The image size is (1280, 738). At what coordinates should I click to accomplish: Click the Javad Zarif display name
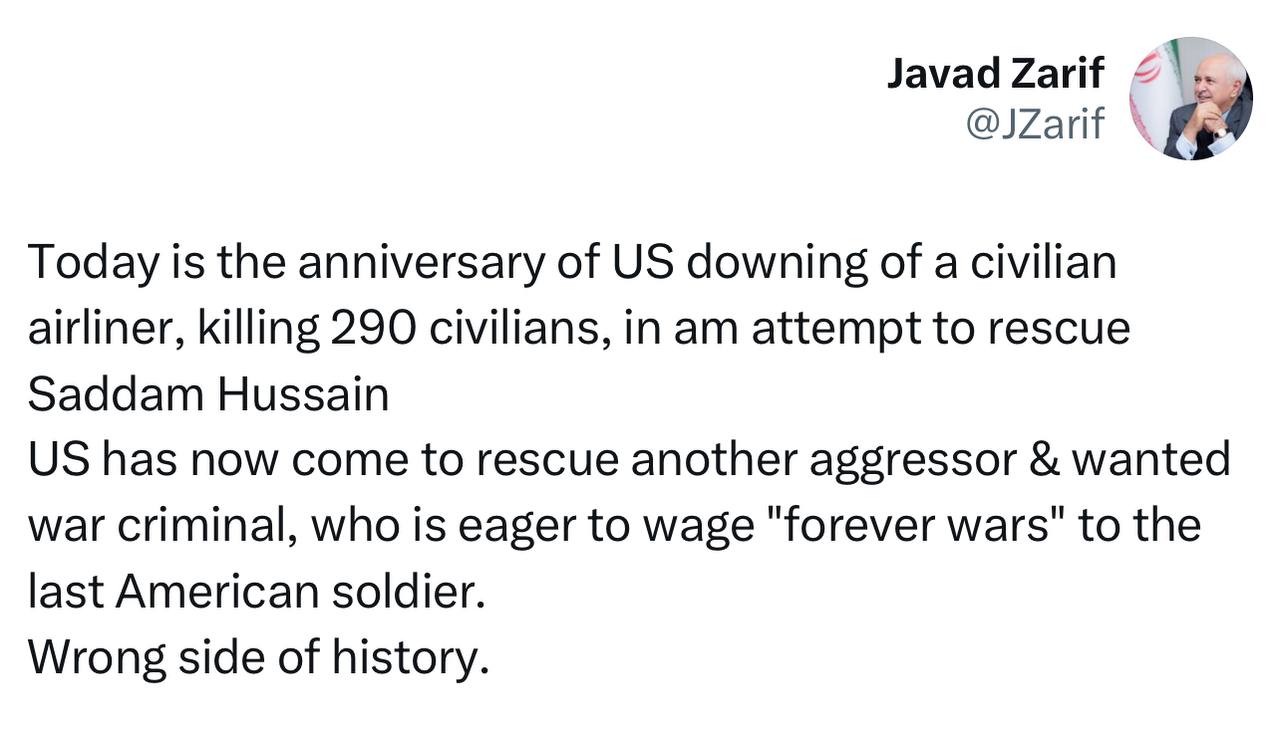[995, 73]
